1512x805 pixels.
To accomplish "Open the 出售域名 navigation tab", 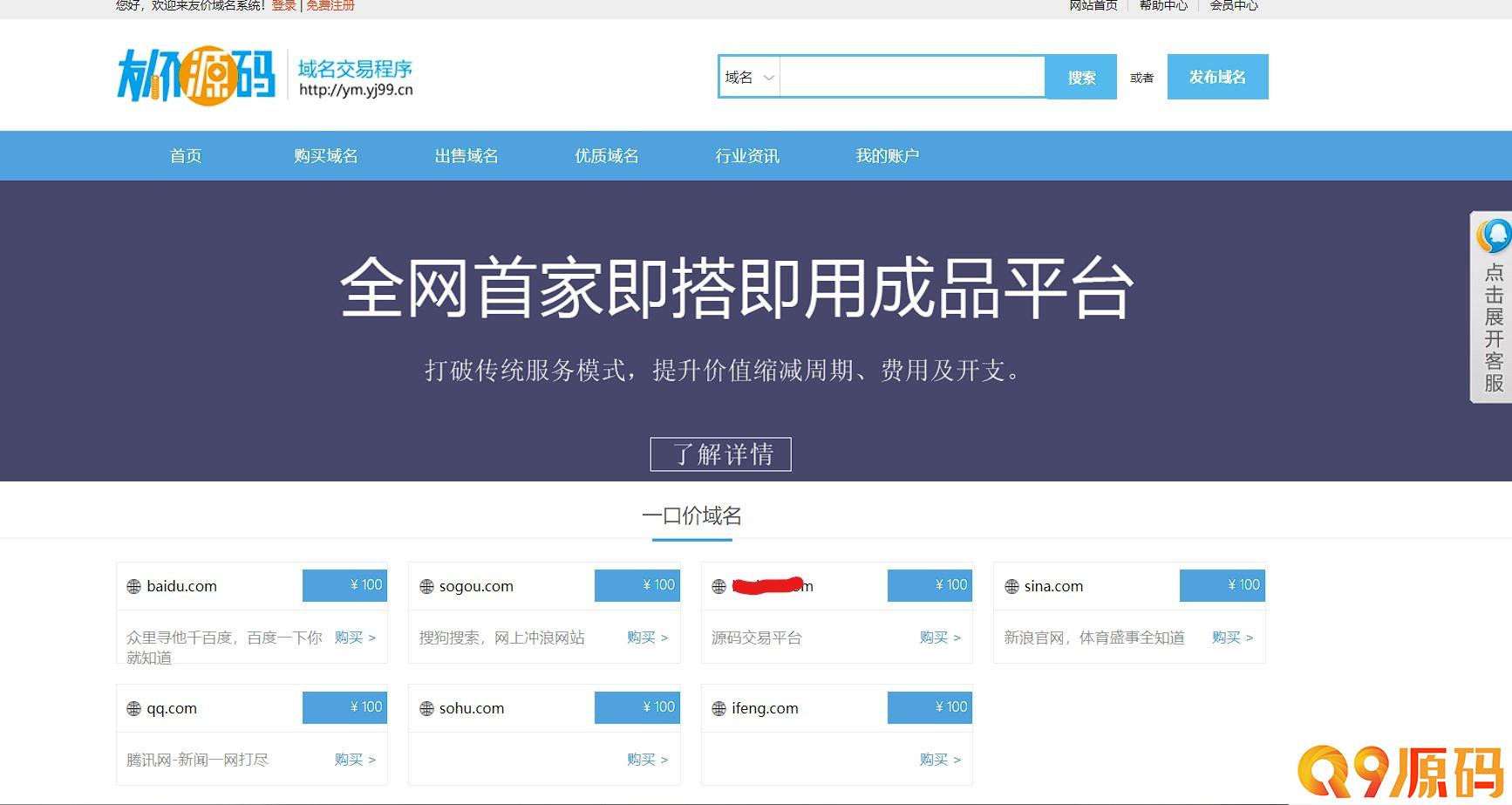I will click(467, 156).
